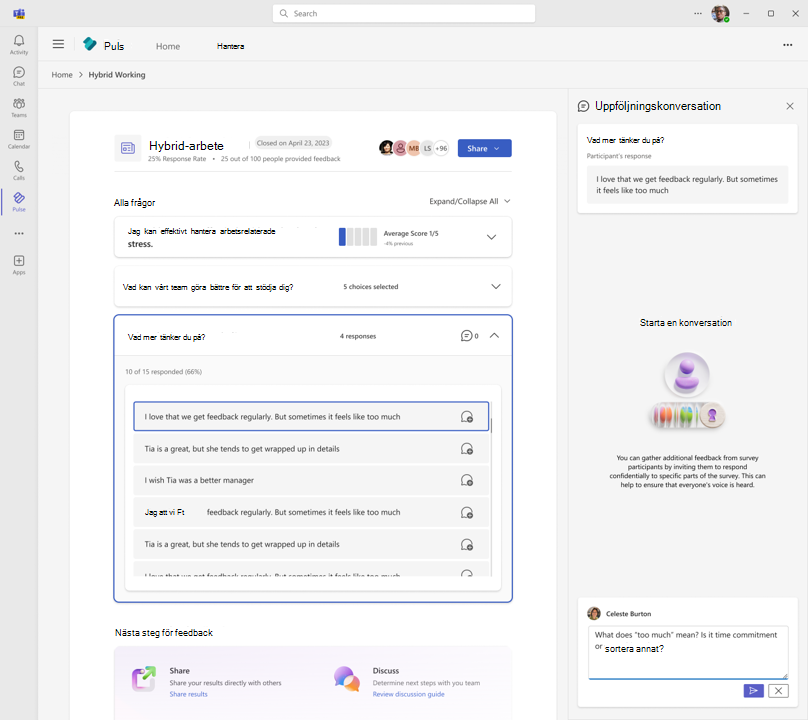This screenshot has height=720, width=808.
Task: Expand 'Vad kan vårt team göra bättre' question
Action: (x=495, y=287)
